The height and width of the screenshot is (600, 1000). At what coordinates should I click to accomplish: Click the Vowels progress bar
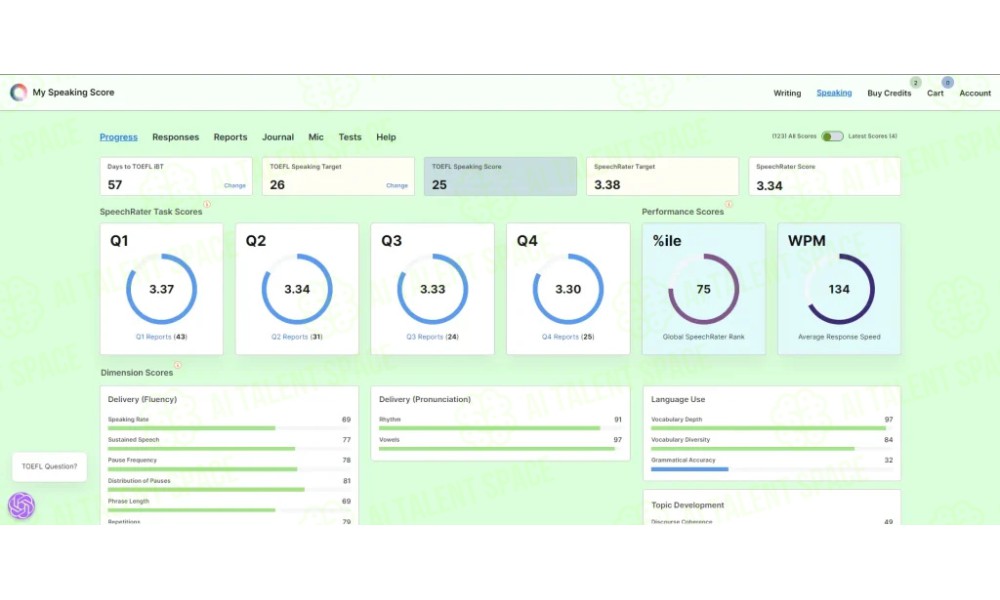500,449
